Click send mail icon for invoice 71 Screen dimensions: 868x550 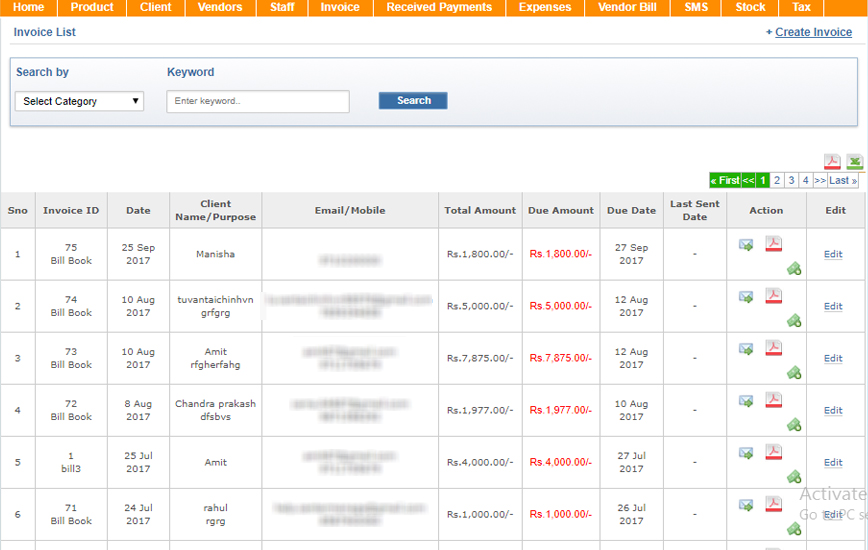[746, 504]
